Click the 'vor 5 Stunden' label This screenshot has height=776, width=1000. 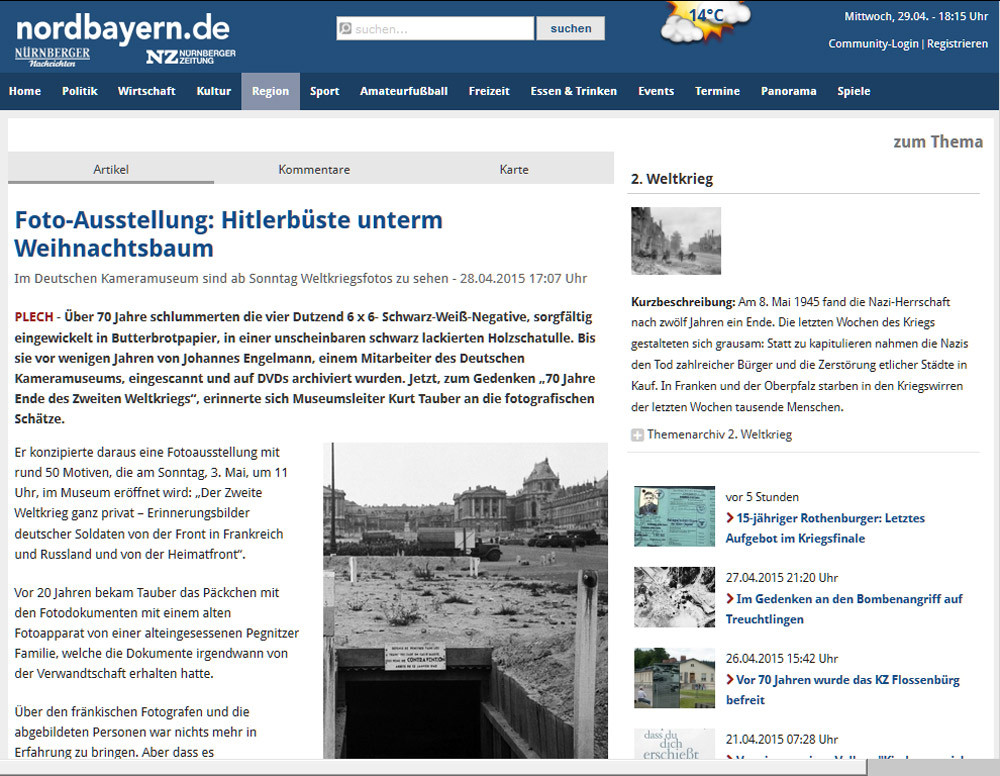coord(762,497)
